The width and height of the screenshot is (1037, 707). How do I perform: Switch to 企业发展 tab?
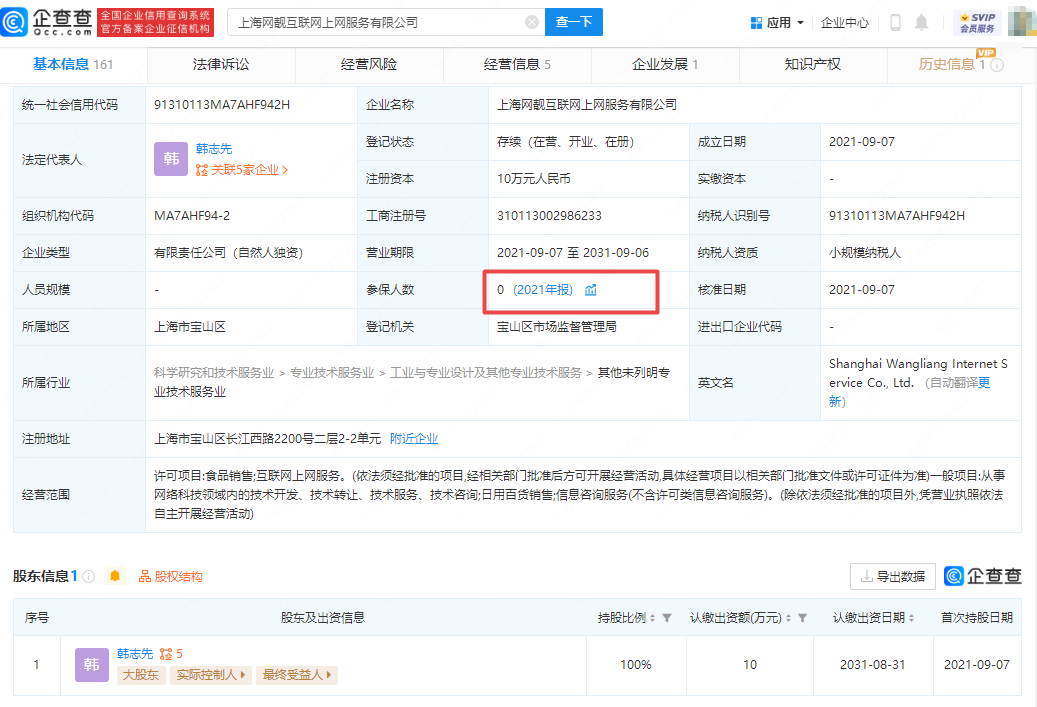(665, 64)
